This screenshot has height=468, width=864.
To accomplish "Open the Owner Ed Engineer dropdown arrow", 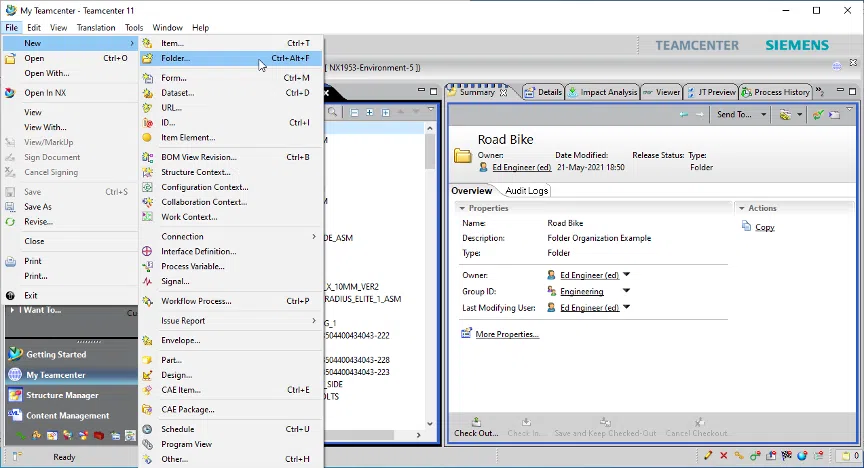I will click(x=627, y=275).
